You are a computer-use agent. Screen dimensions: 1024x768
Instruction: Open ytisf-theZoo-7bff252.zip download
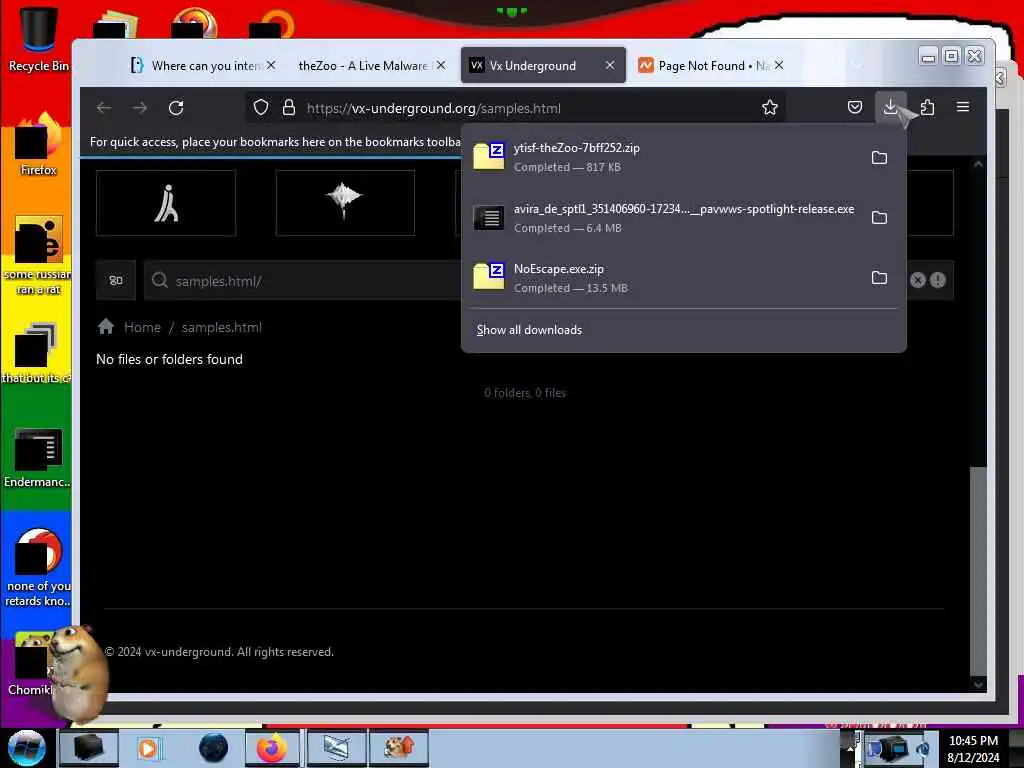tap(664, 157)
